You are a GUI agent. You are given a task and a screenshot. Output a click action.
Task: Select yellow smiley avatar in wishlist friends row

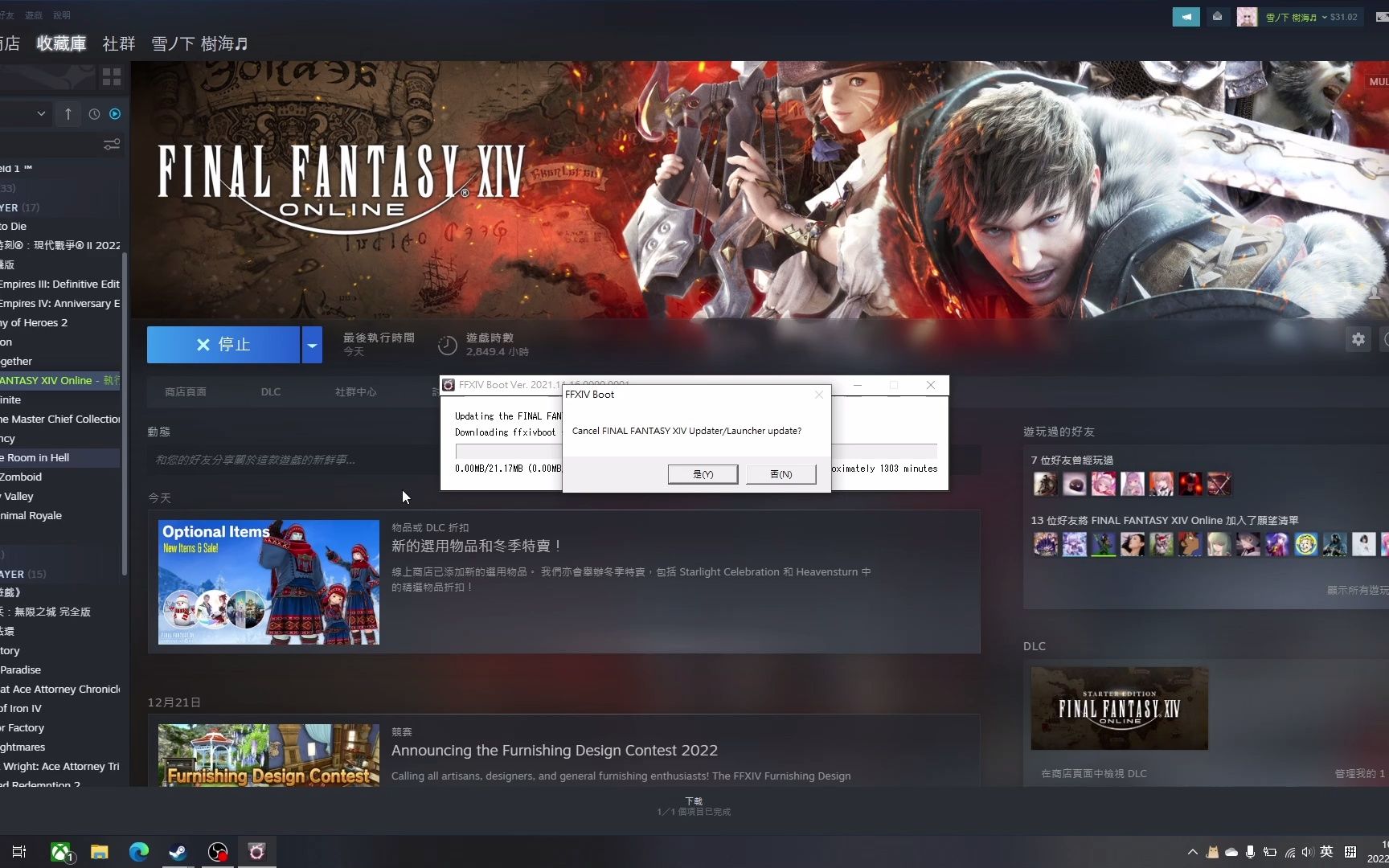coord(1306,544)
